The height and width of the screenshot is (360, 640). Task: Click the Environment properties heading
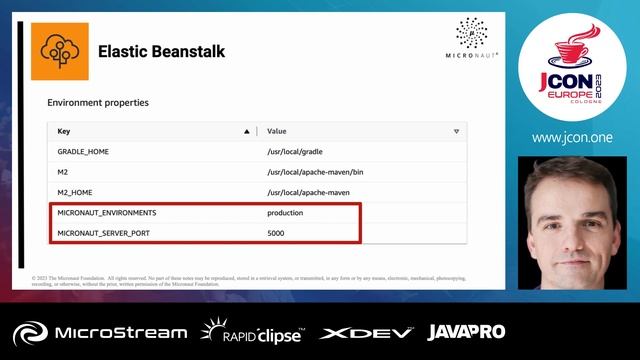pyautogui.click(x=98, y=102)
